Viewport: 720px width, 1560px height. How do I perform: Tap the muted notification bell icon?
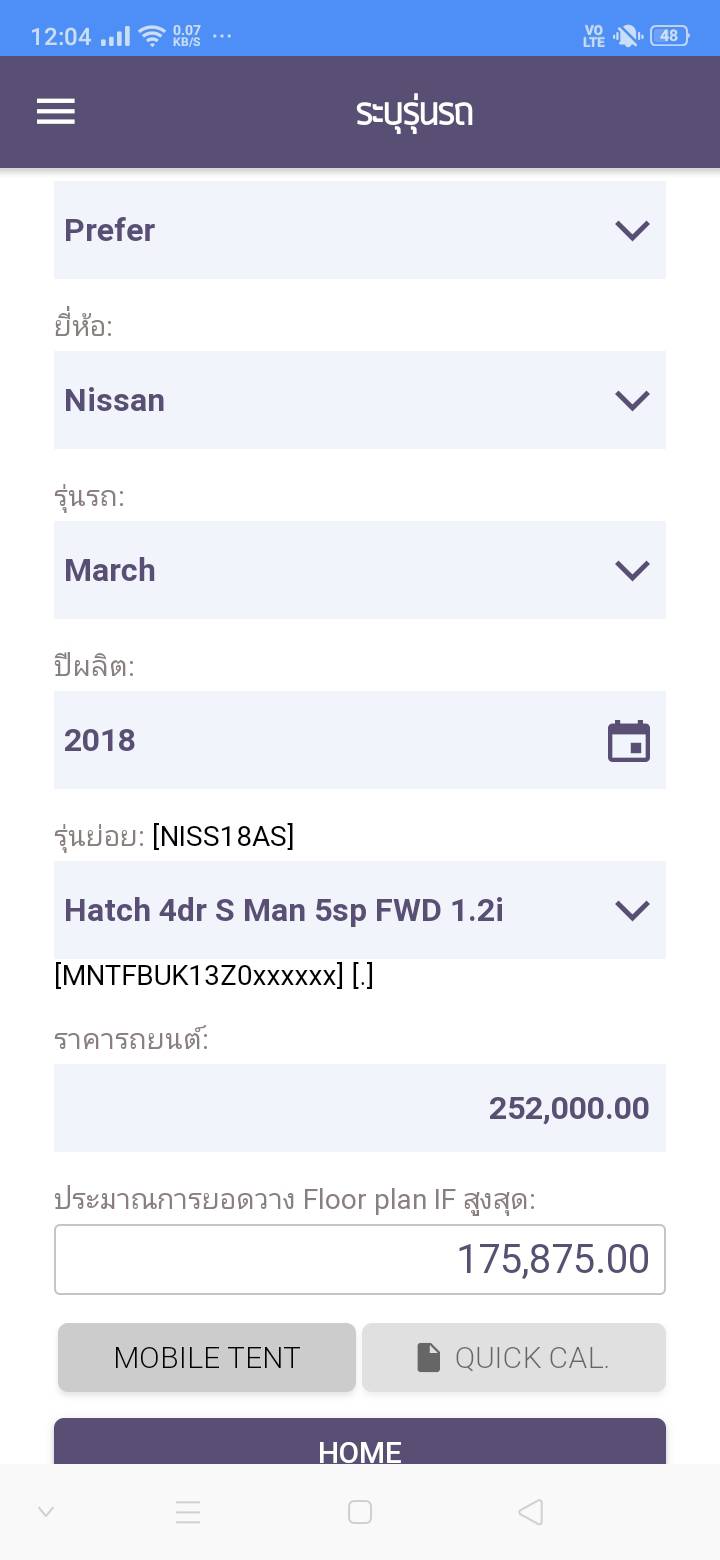tap(627, 36)
